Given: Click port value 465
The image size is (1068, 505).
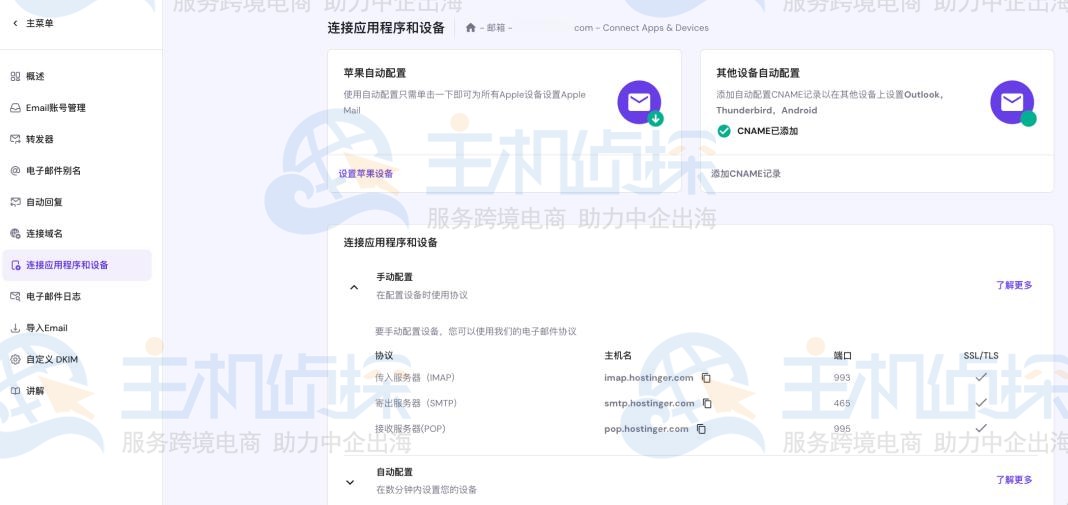Looking at the screenshot, I should [x=842, y=403].
